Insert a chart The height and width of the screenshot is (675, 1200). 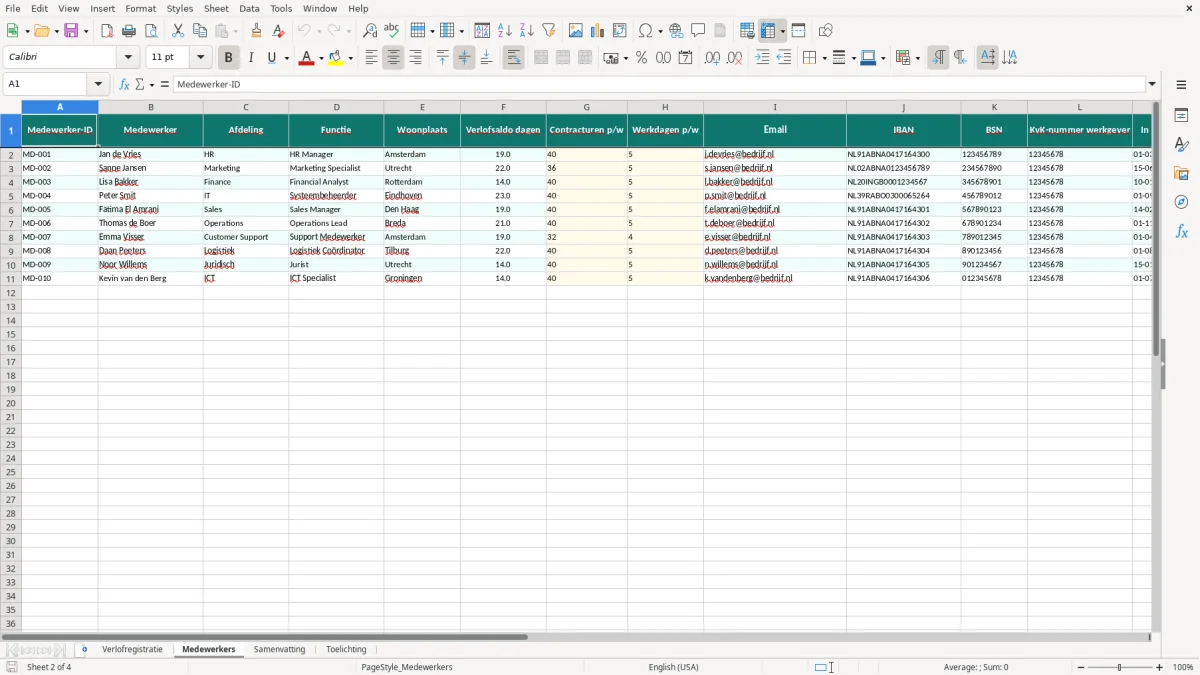(x=598, y=31)
